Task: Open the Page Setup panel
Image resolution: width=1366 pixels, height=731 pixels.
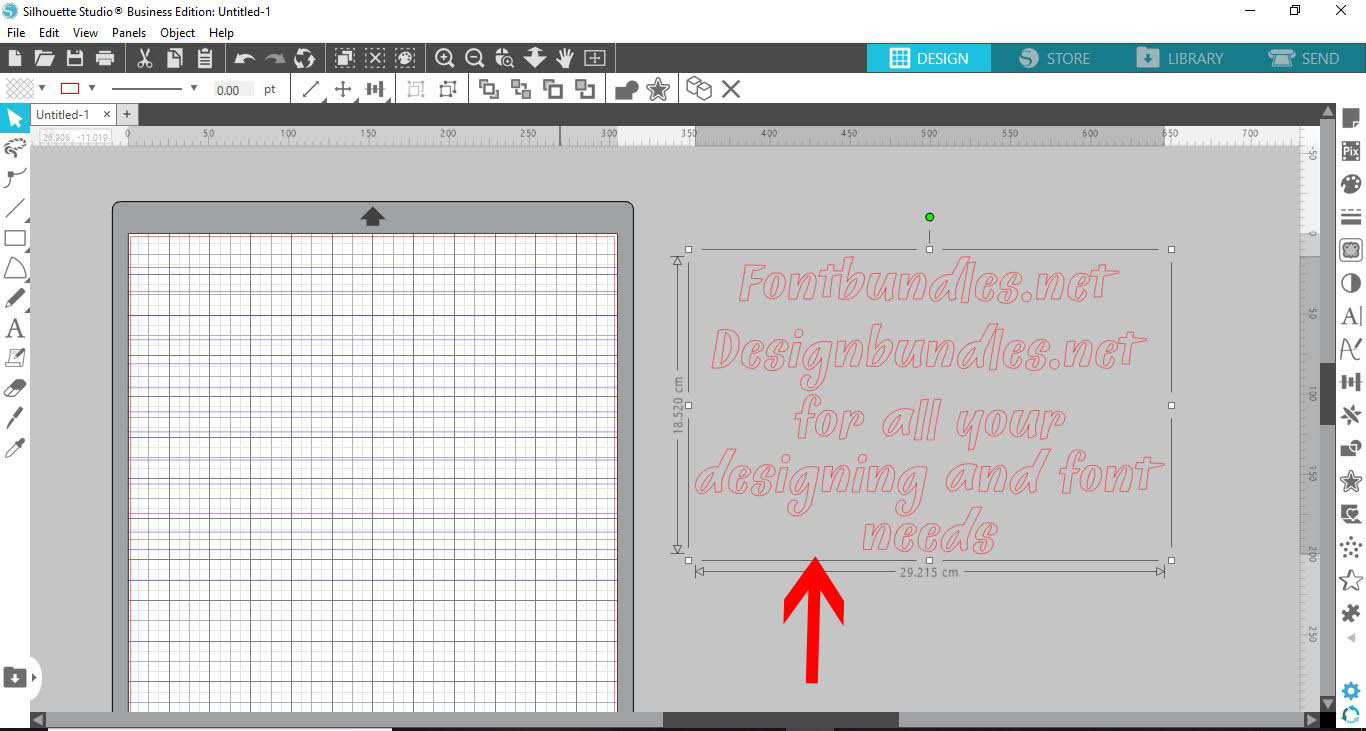Action: (x=1350, y=119)
